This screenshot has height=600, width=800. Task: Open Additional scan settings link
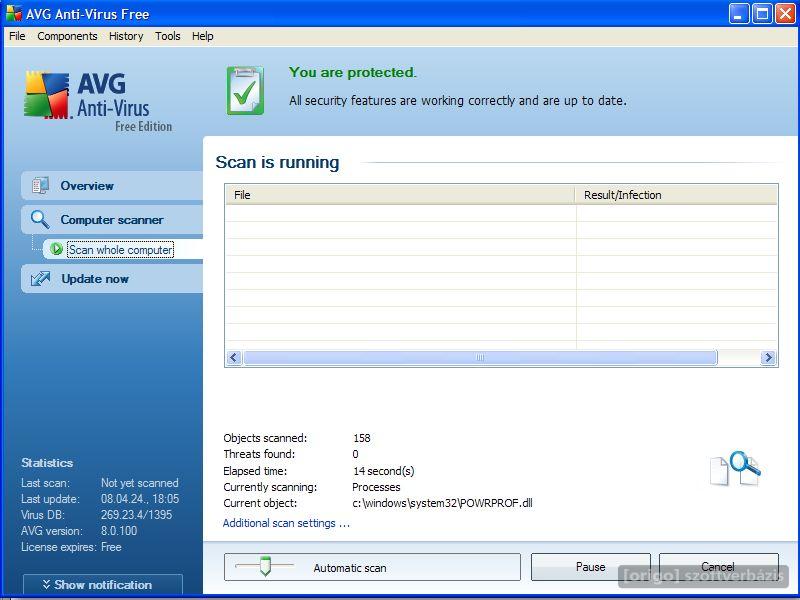(x=286, y=523)
